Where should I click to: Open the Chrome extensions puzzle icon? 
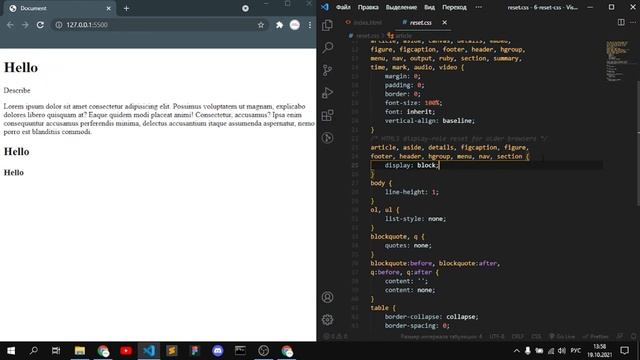[279, 25]
